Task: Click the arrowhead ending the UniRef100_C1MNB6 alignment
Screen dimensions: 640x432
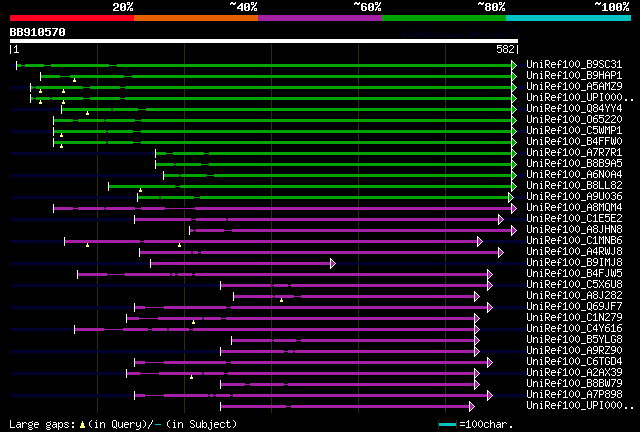Action: pyautogui.click(x=480, y=241)
